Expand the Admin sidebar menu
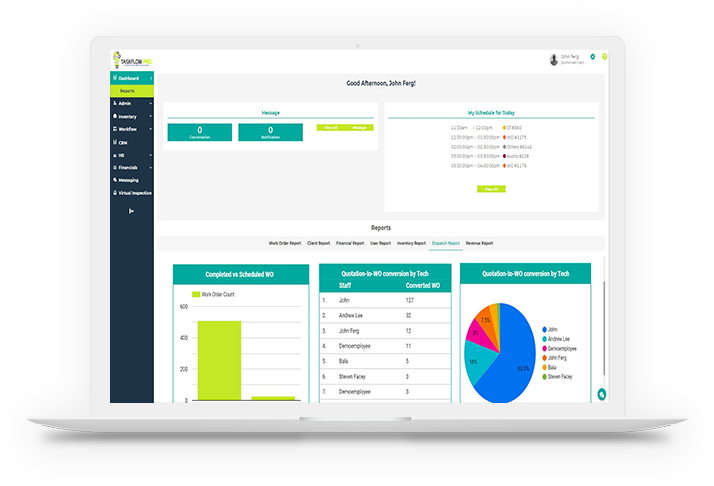 coord(126,103)
